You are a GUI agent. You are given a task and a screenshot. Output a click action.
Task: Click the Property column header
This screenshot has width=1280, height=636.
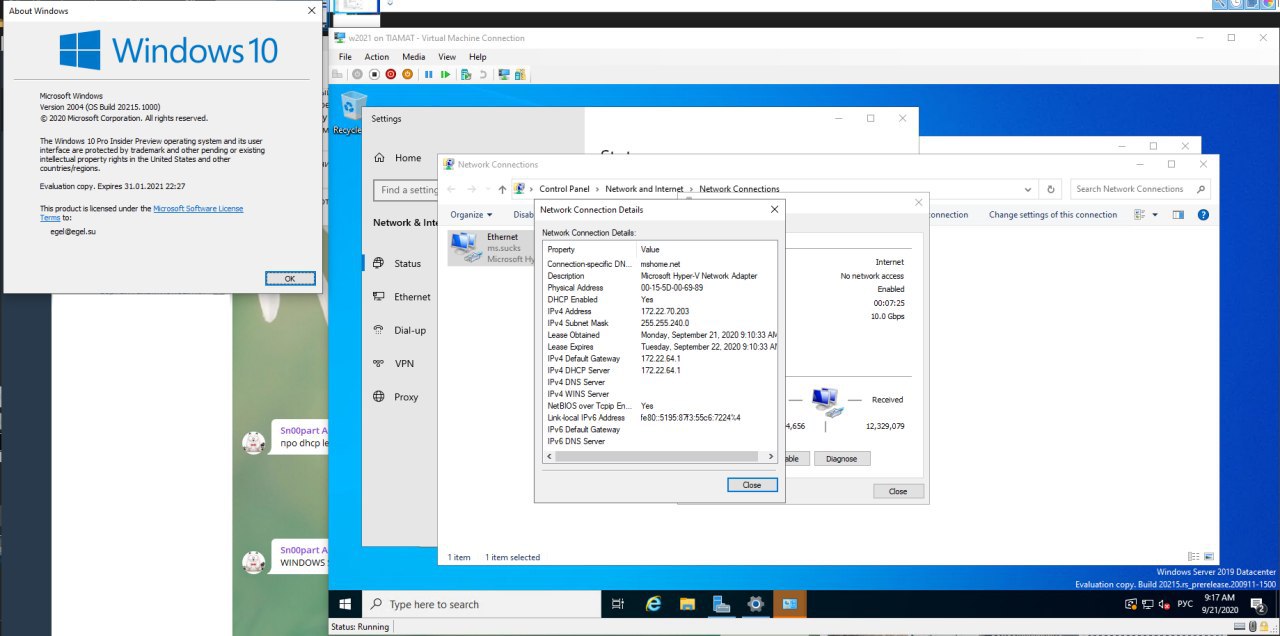[x=590, y=249]
